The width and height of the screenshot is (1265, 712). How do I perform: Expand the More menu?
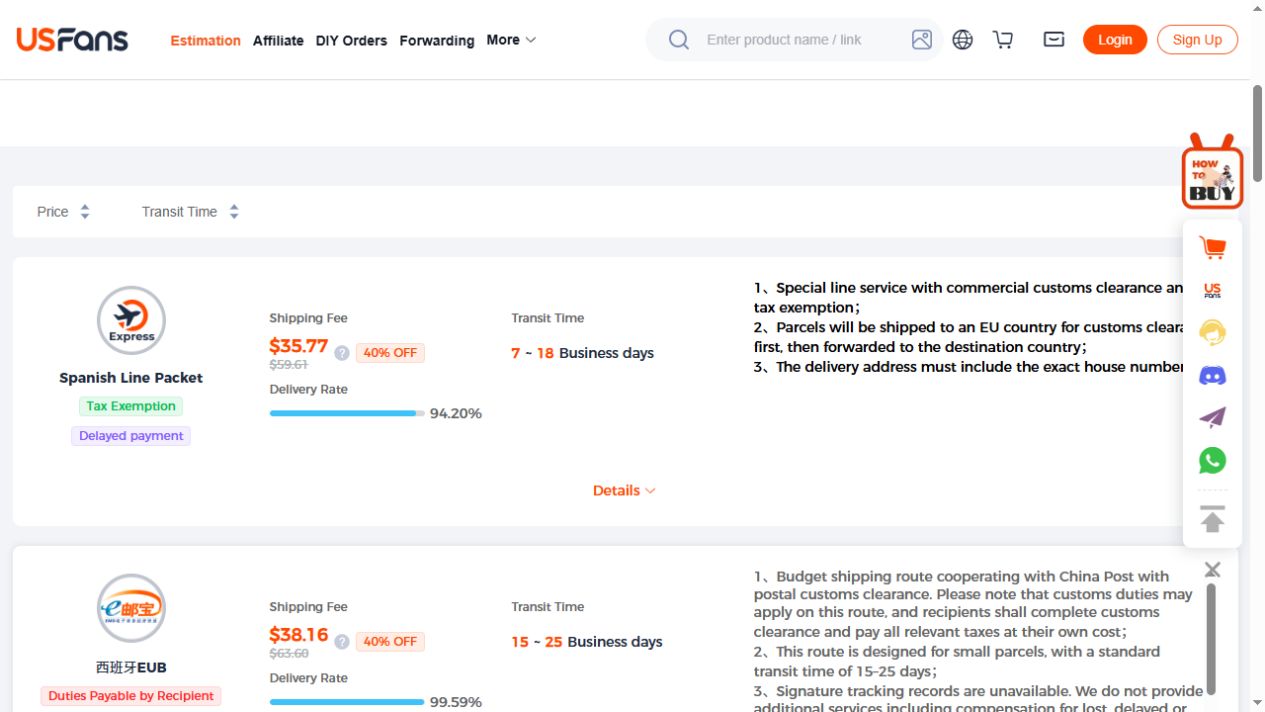(511, 40)
